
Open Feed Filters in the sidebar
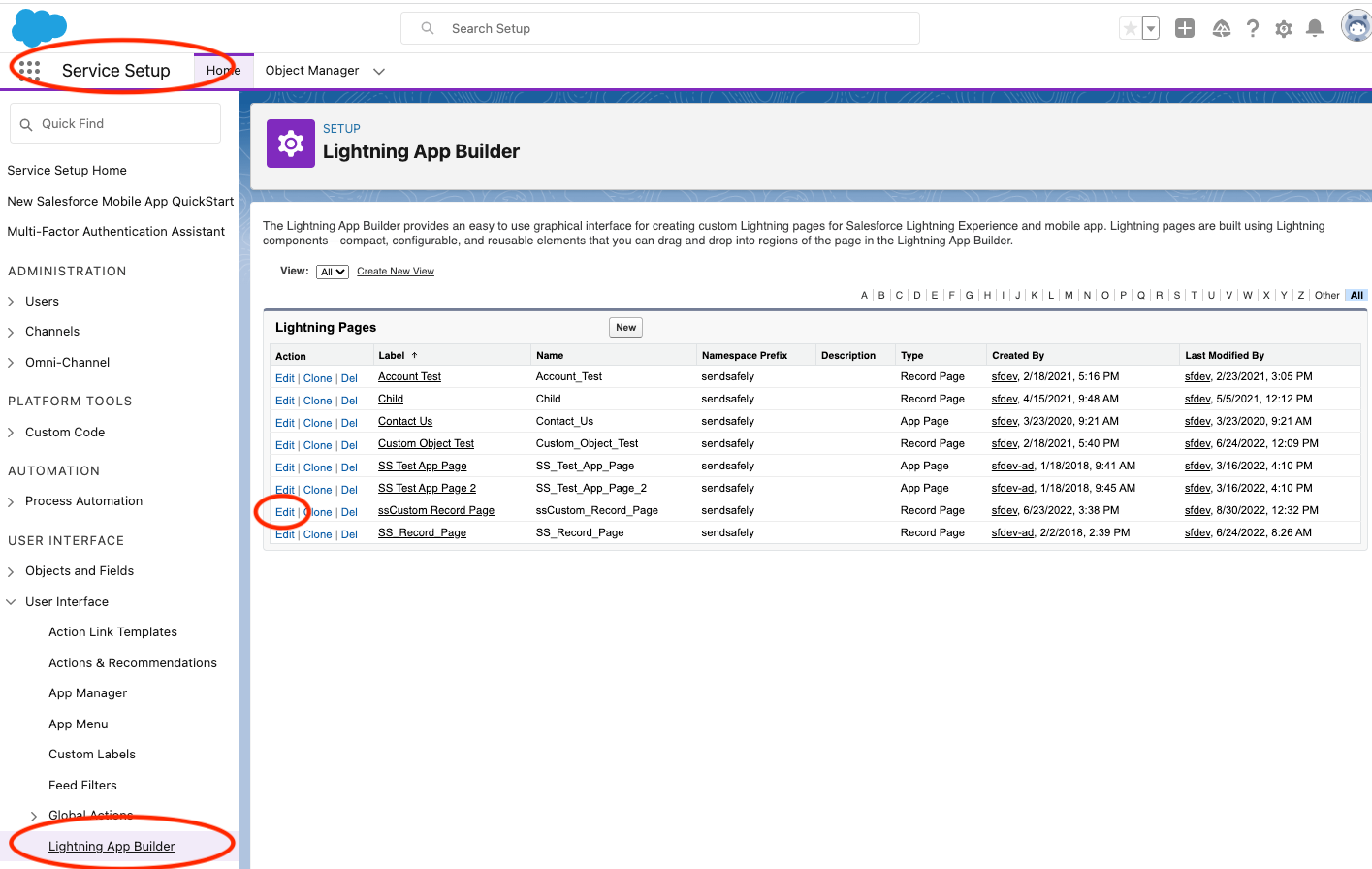82,786
